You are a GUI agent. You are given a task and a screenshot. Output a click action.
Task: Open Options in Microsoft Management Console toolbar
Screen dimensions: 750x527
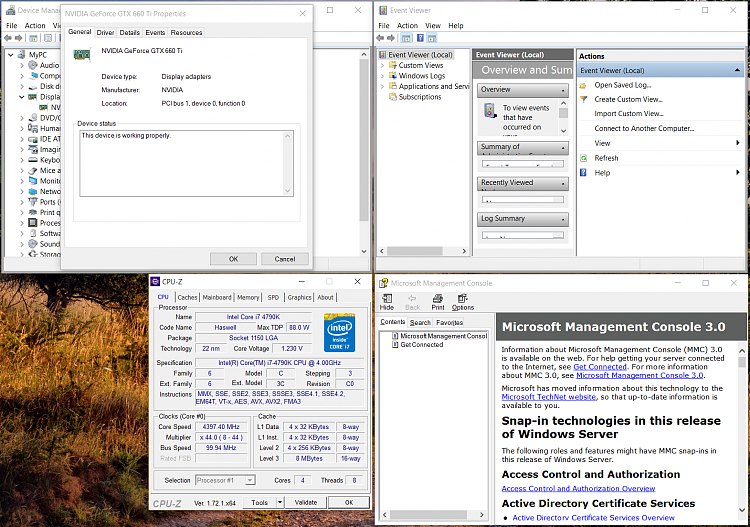[x=463, y=302]
